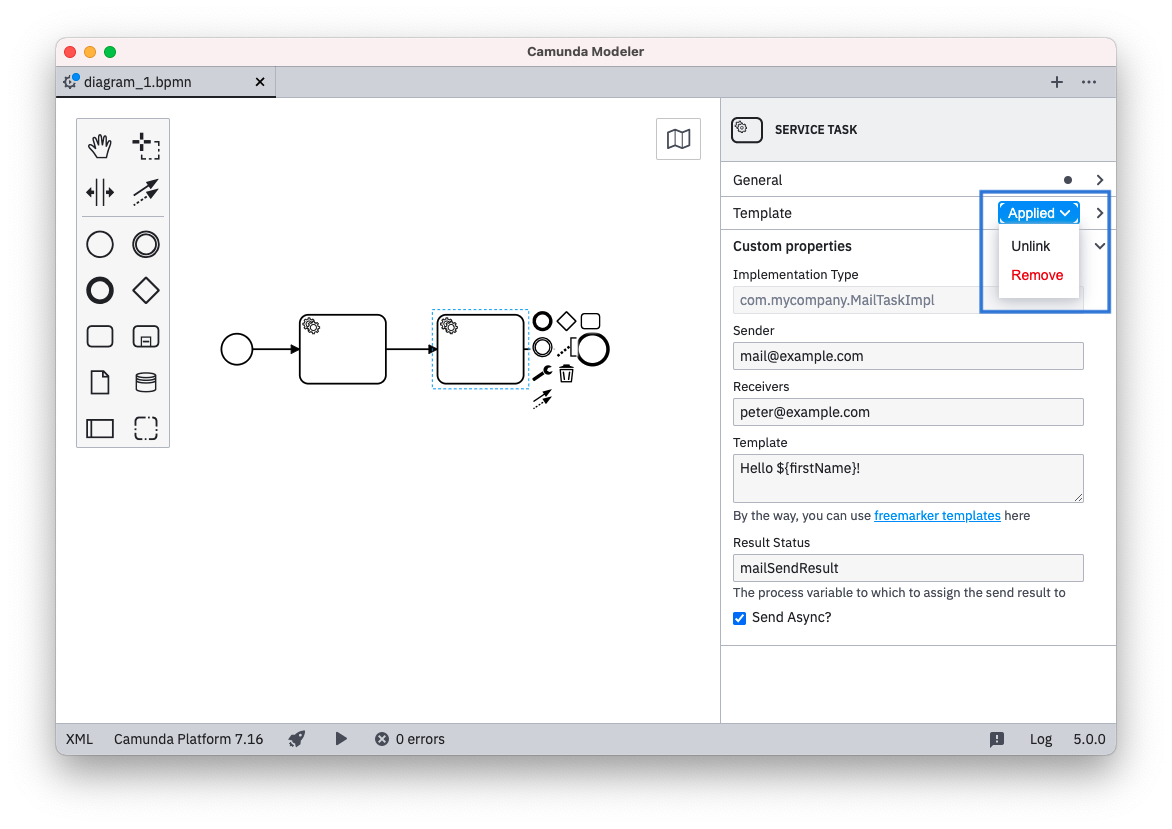The image size is (1172, 829).
Task: Open the Applied template dropdown
Action: coord(1038,213)
